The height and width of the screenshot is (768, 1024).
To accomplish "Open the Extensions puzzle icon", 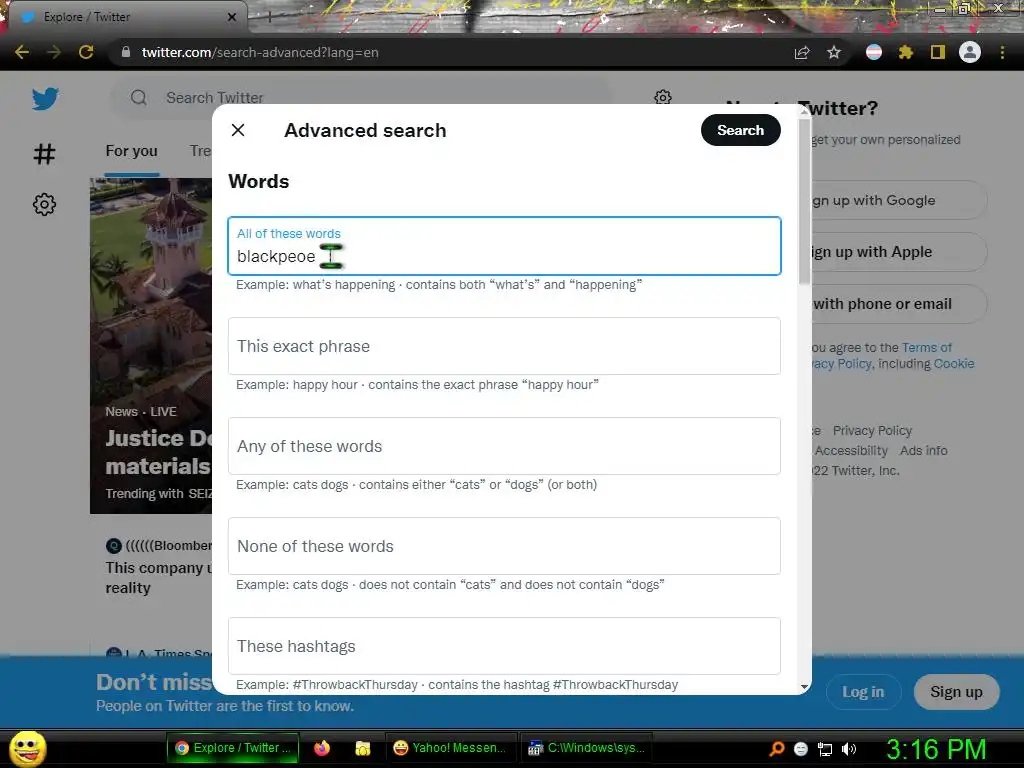I will (x=906, y=52).
